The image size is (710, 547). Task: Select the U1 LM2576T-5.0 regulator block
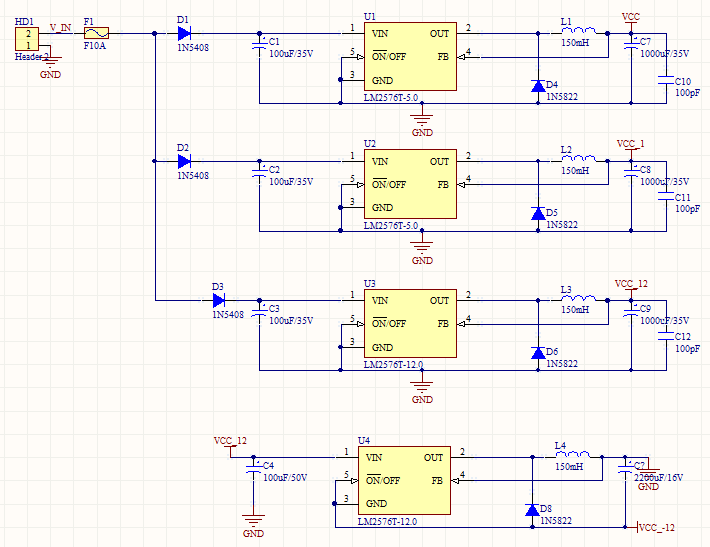pyautogui.click(x=410, y=57)
